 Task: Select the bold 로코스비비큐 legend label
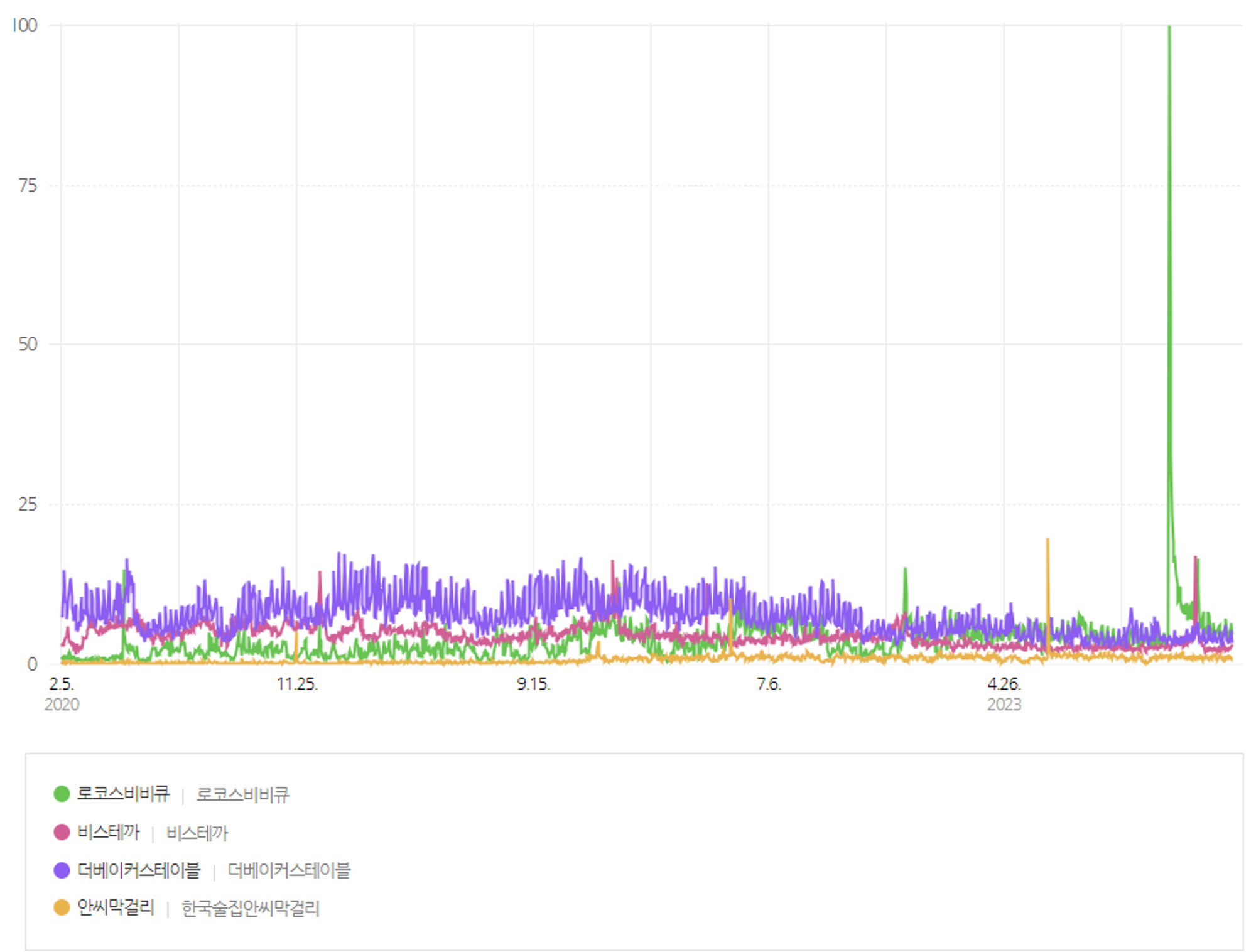pyautogui.click(x=123, y=794)
